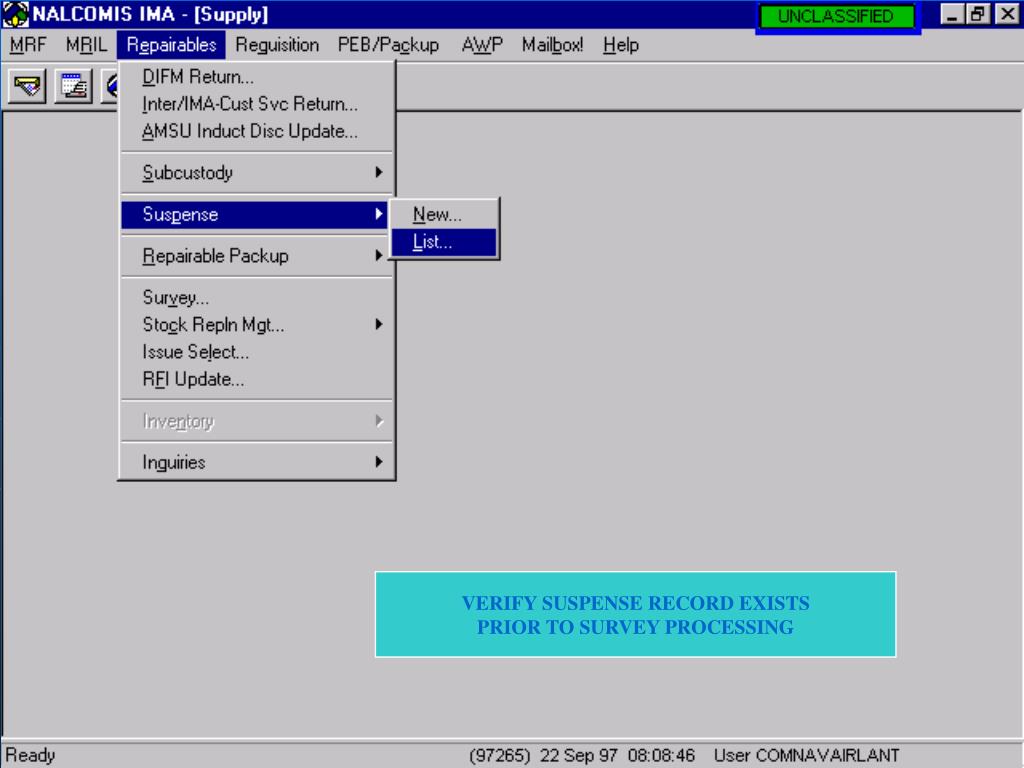Close the NALCOMIS IMA window
This screenshot has height=768, width=1024.
pos(1007,14)
